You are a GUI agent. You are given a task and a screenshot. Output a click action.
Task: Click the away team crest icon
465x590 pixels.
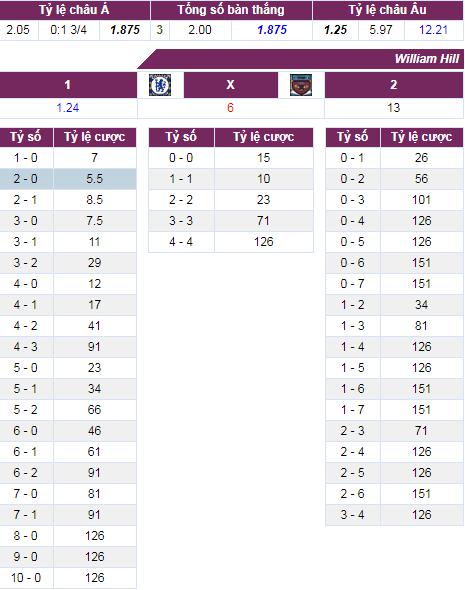pos(301,85)
